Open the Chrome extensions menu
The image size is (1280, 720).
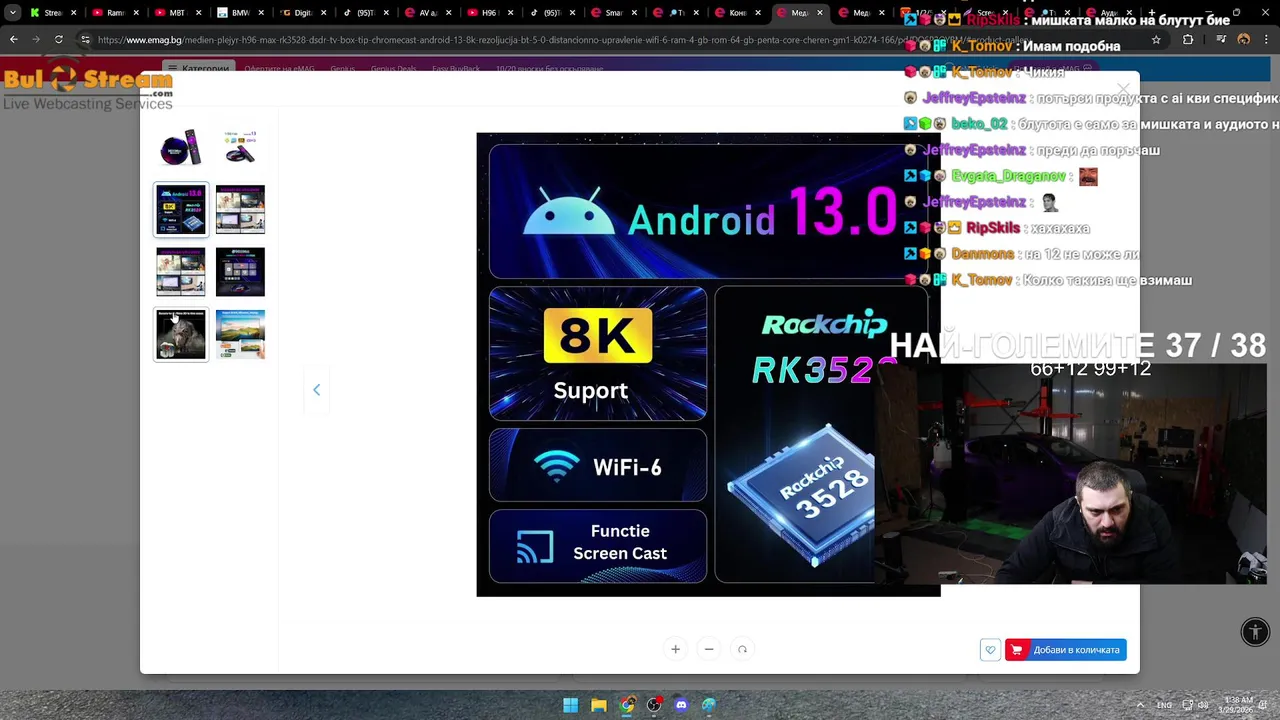click(x=1188, y=40)
